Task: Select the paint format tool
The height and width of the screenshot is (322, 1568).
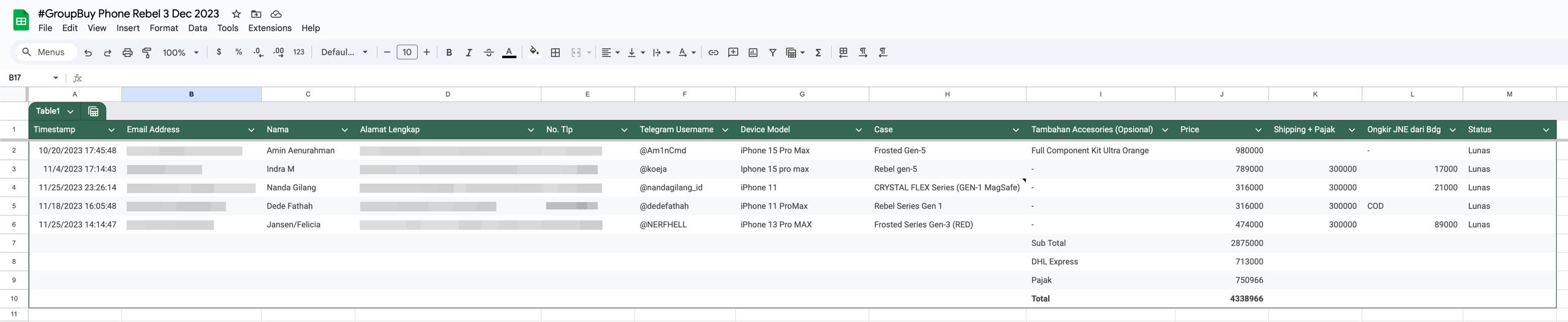Action: click(147, 53)
